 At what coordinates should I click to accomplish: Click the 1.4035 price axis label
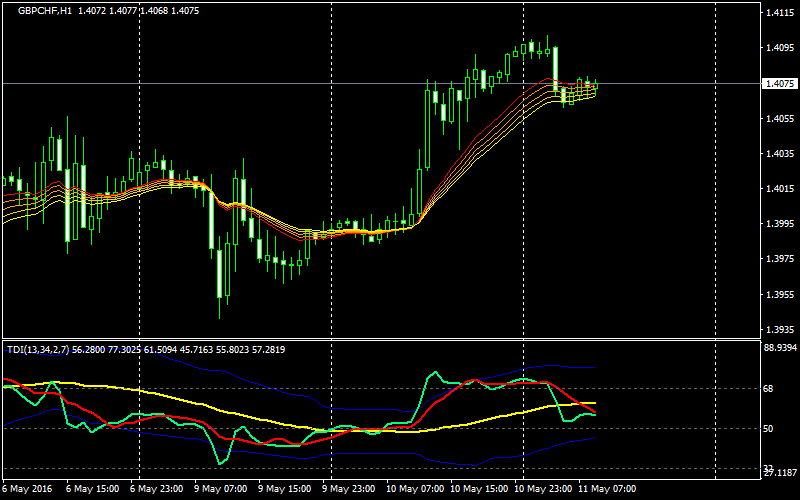[x=780, y=154]
